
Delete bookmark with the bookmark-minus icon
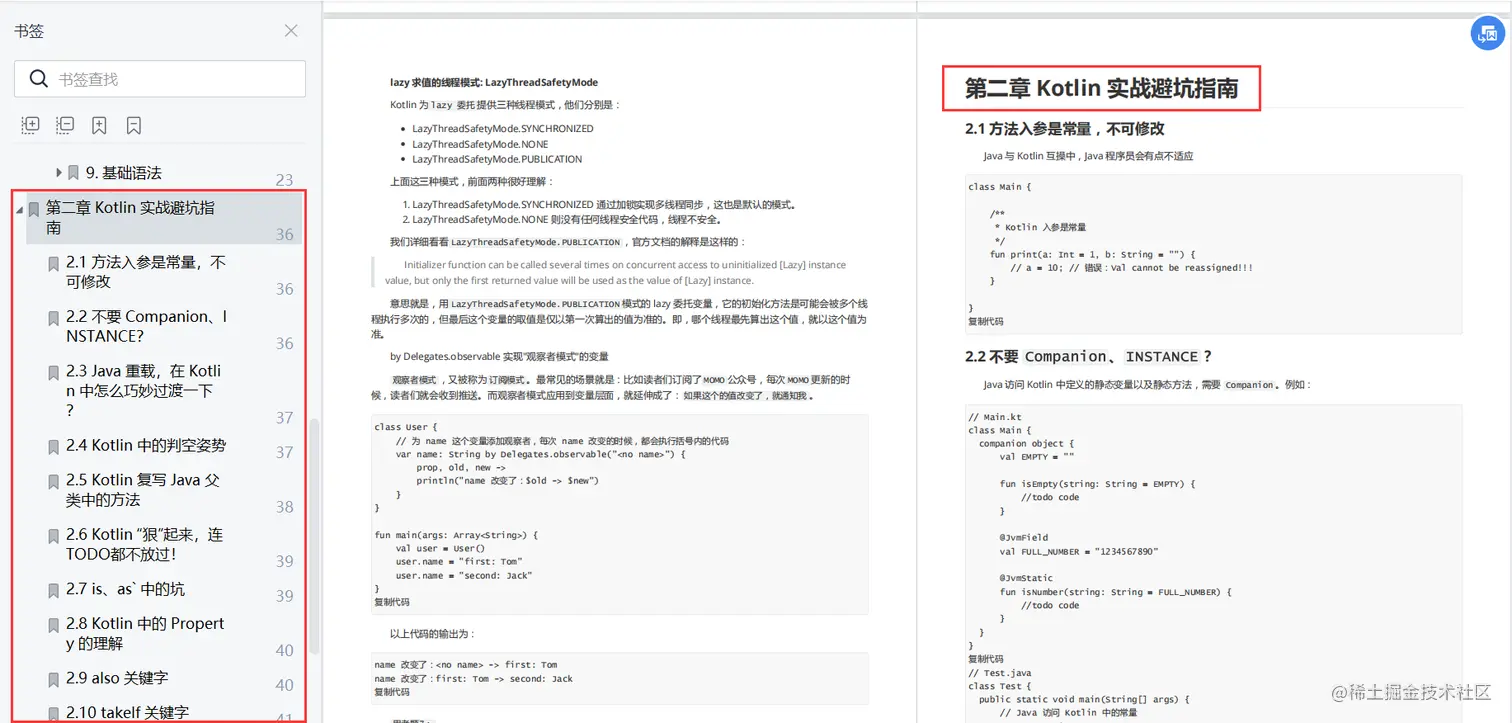click(x=134, y=125)
